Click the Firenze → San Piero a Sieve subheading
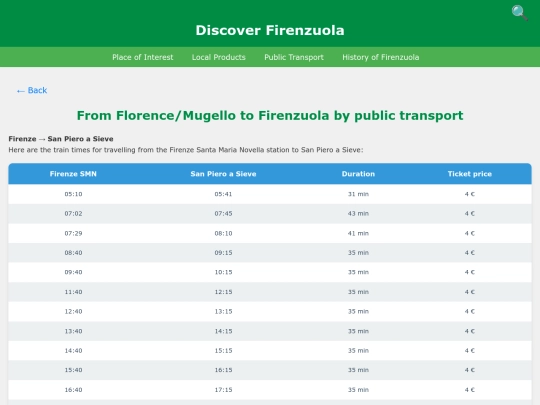The image size is (540, 405). click(61, 139)
